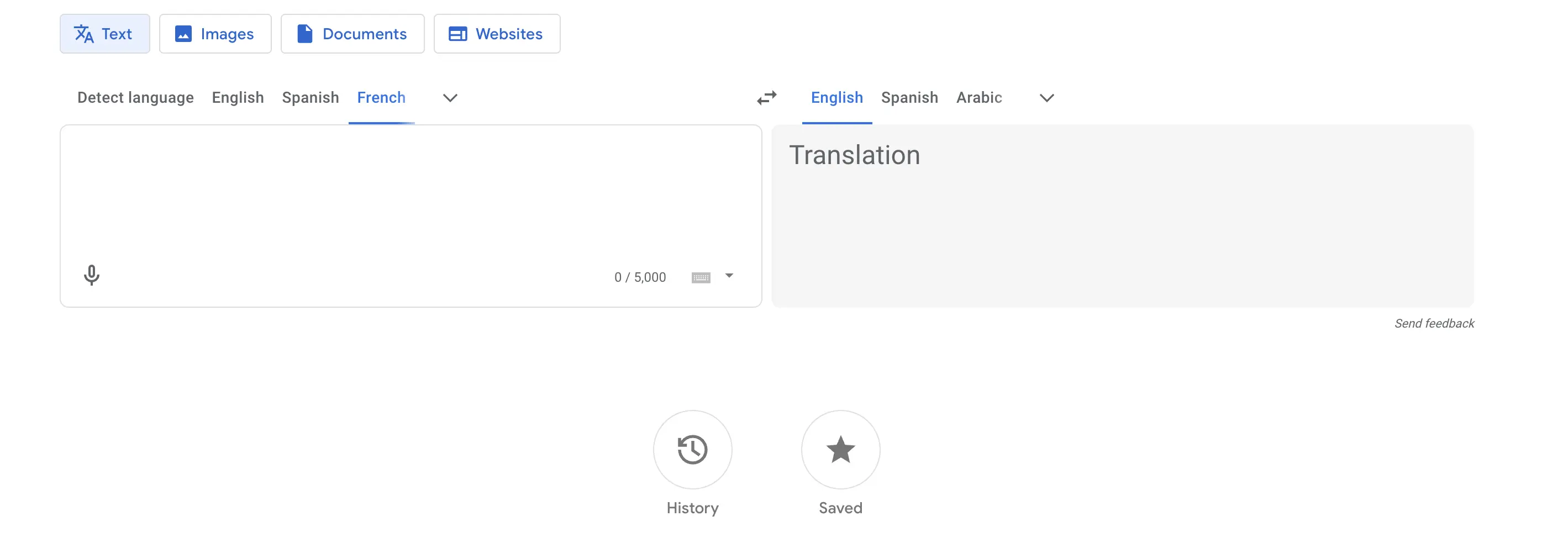Set source language to Spanish
This screenshot has height=553, width=1568.
[x=310, y=97]
